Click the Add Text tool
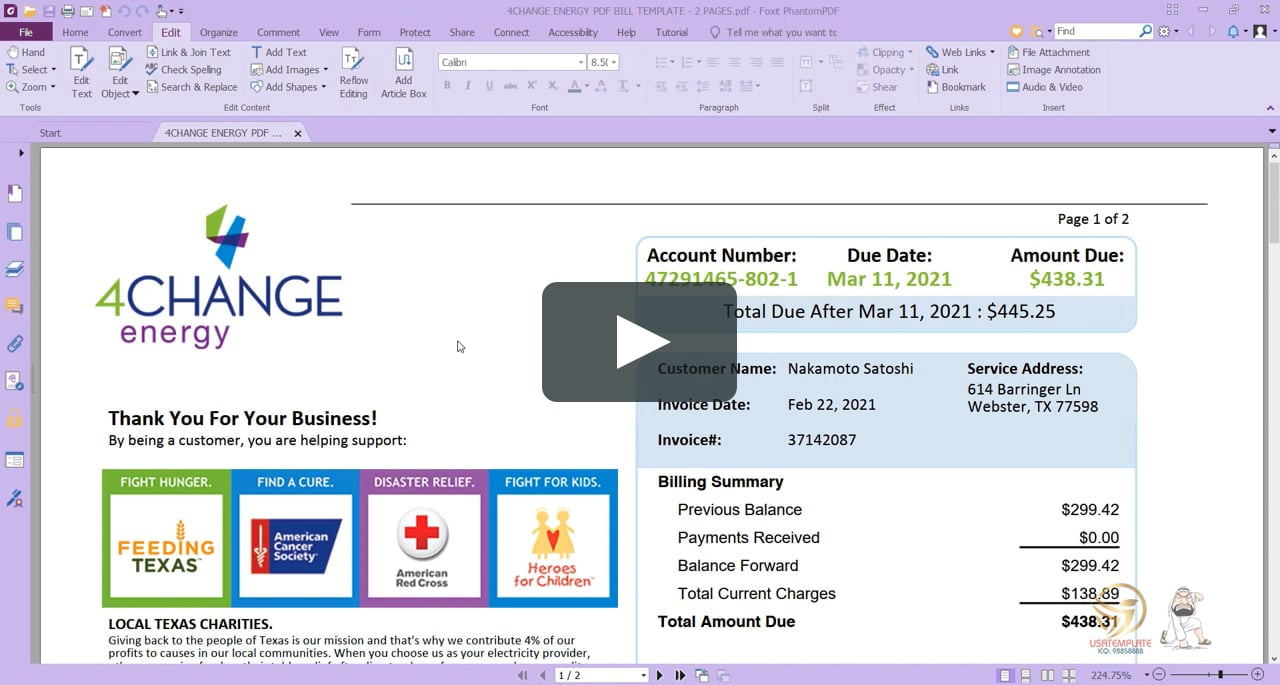1280x685 pixels. click(x=279, y=52)
